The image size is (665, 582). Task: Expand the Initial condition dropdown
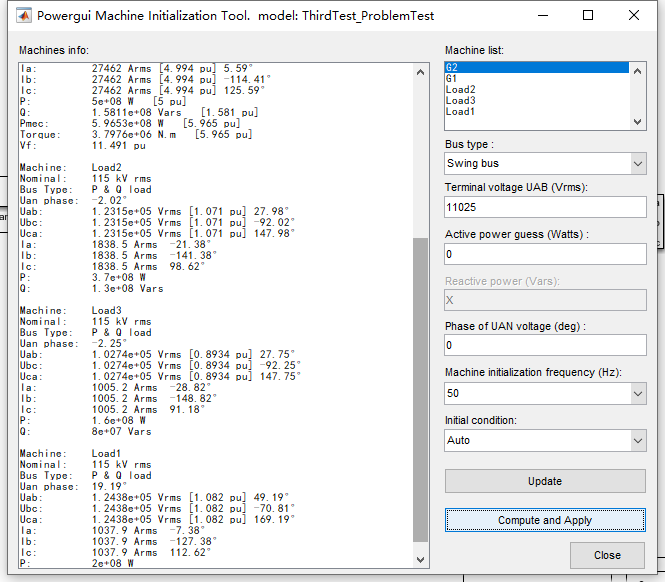[x=545, y=441]
